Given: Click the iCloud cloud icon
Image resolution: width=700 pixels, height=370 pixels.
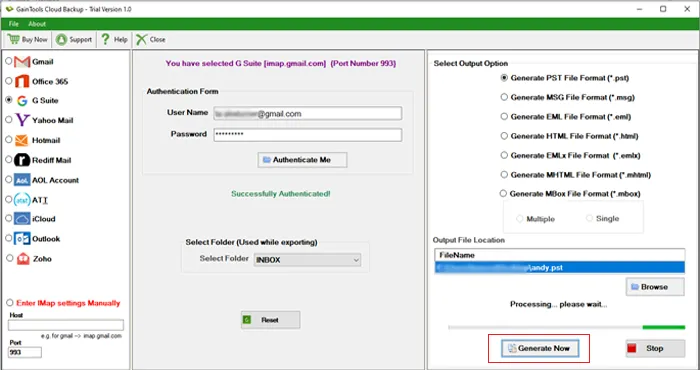Looking at the screenshot, I should (22, 219).
